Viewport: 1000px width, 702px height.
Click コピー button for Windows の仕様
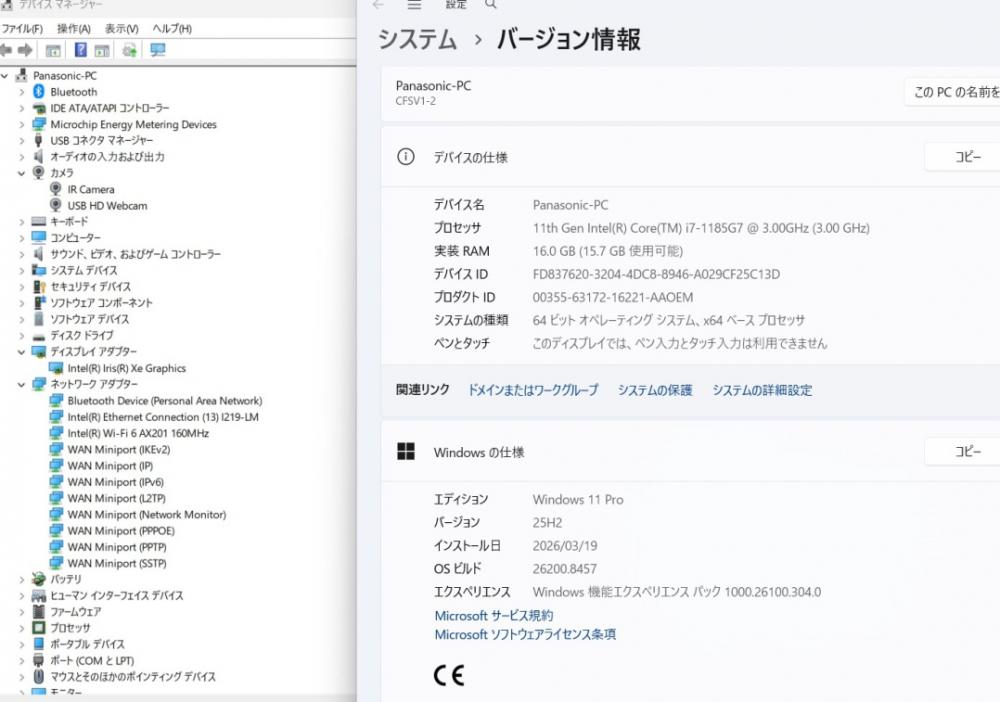(x=962, y=451)
